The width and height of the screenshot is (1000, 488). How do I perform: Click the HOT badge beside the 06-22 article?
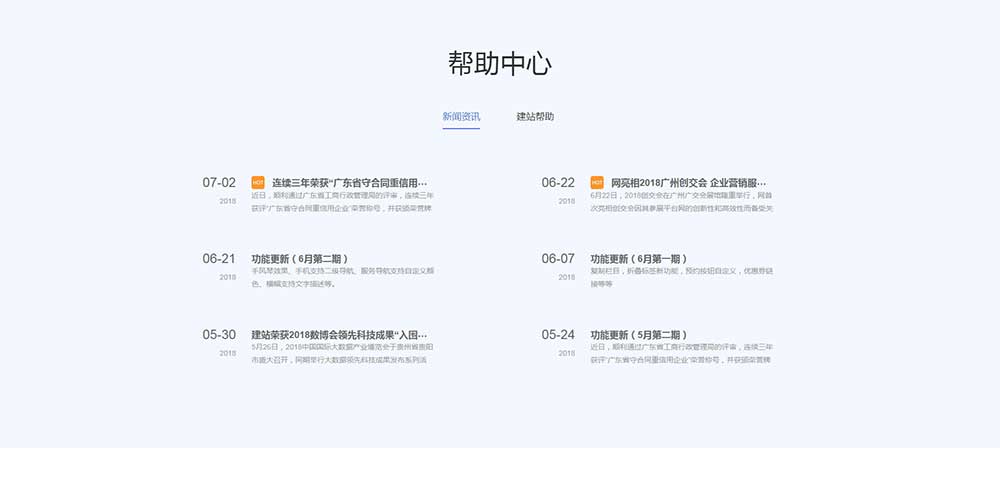point(597,183)
